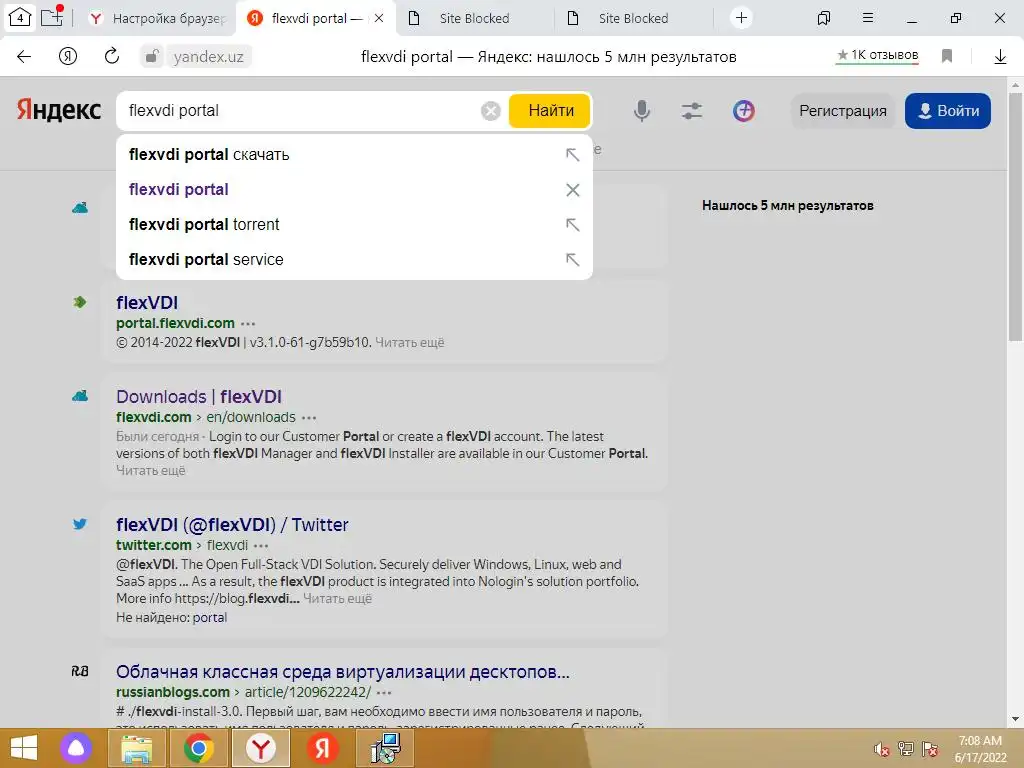
Task: Click the Twitter bird favicon
Action: pyautogui.click(x=80, y=524)
